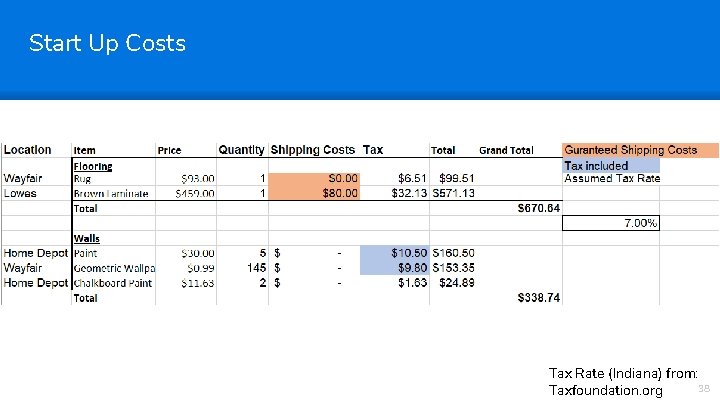The height and width of the screenshot is (405, 720).
Task: Select the 7.00% assumed tax rate cell
Action: pyautogui.click(x=611, y=223)
